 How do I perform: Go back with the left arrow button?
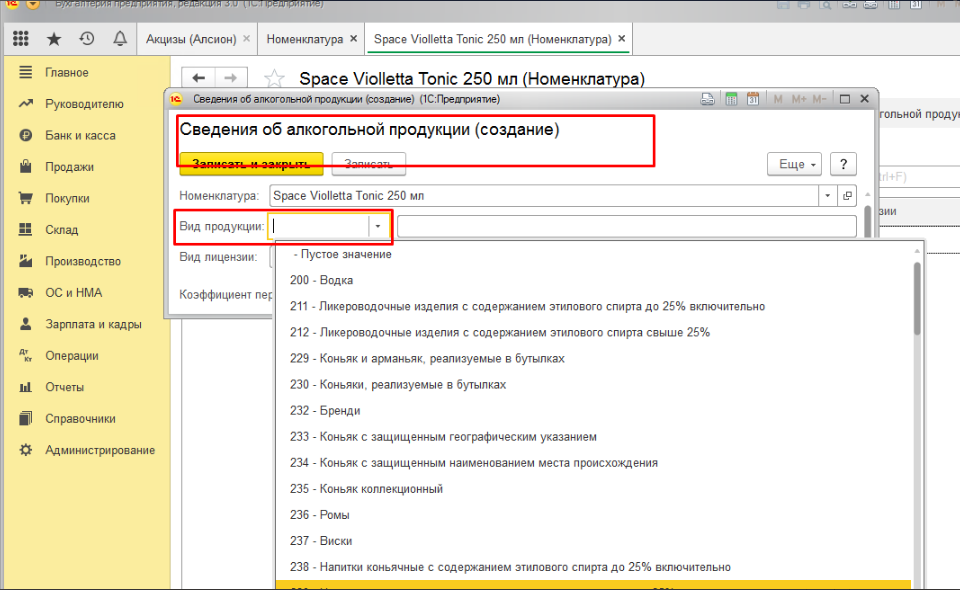pos(198,78)
